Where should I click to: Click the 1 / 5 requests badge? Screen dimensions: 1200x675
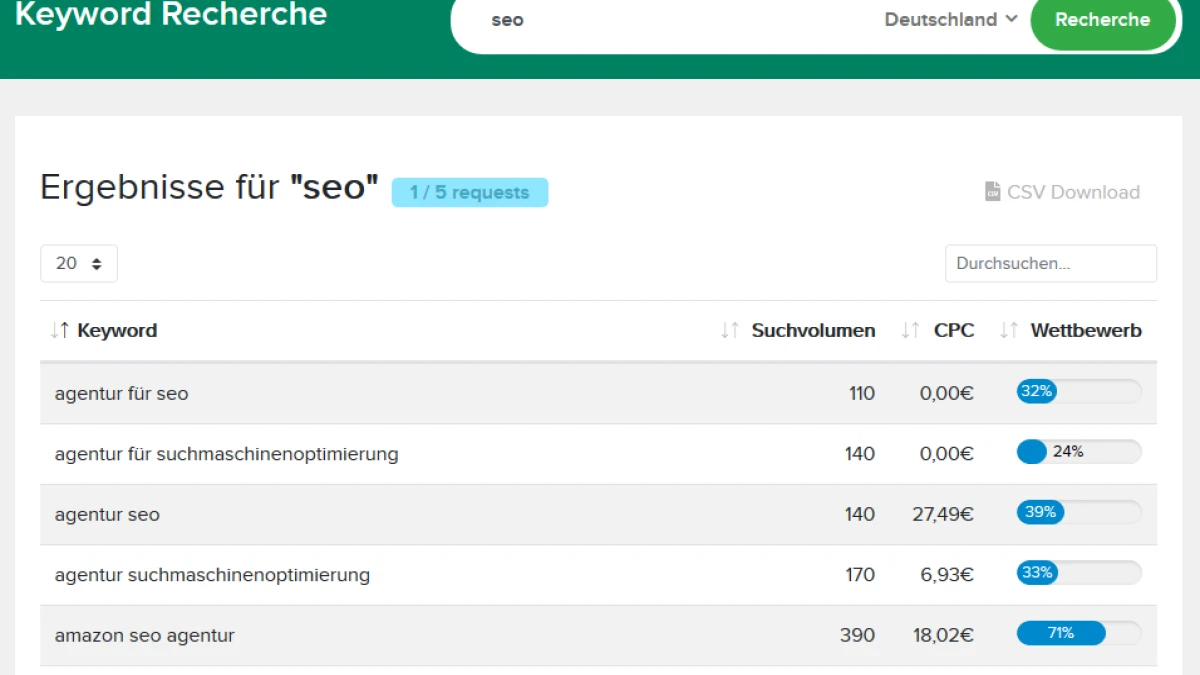coord(470,193)
